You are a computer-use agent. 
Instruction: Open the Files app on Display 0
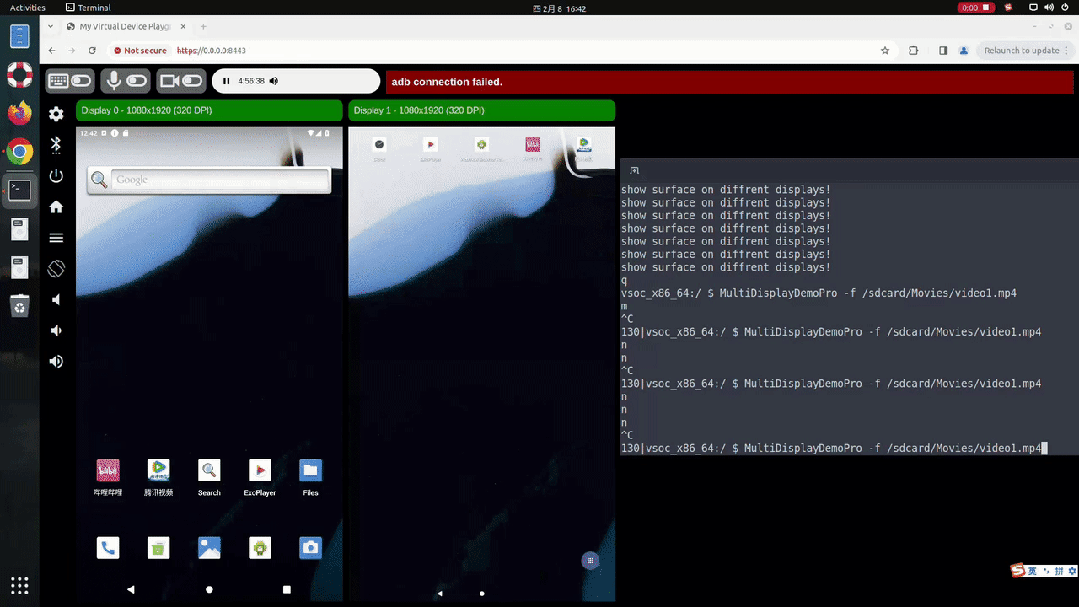[x=310, y=477]
